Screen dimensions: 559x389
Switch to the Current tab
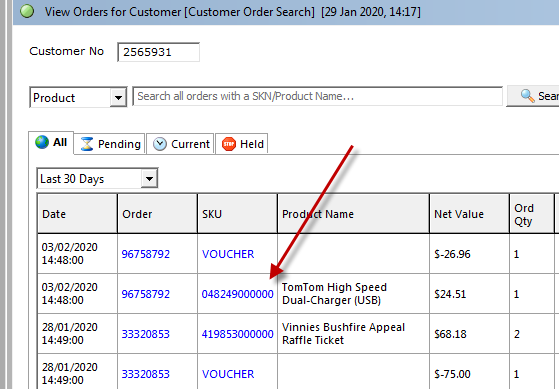[x=180, y=144]
